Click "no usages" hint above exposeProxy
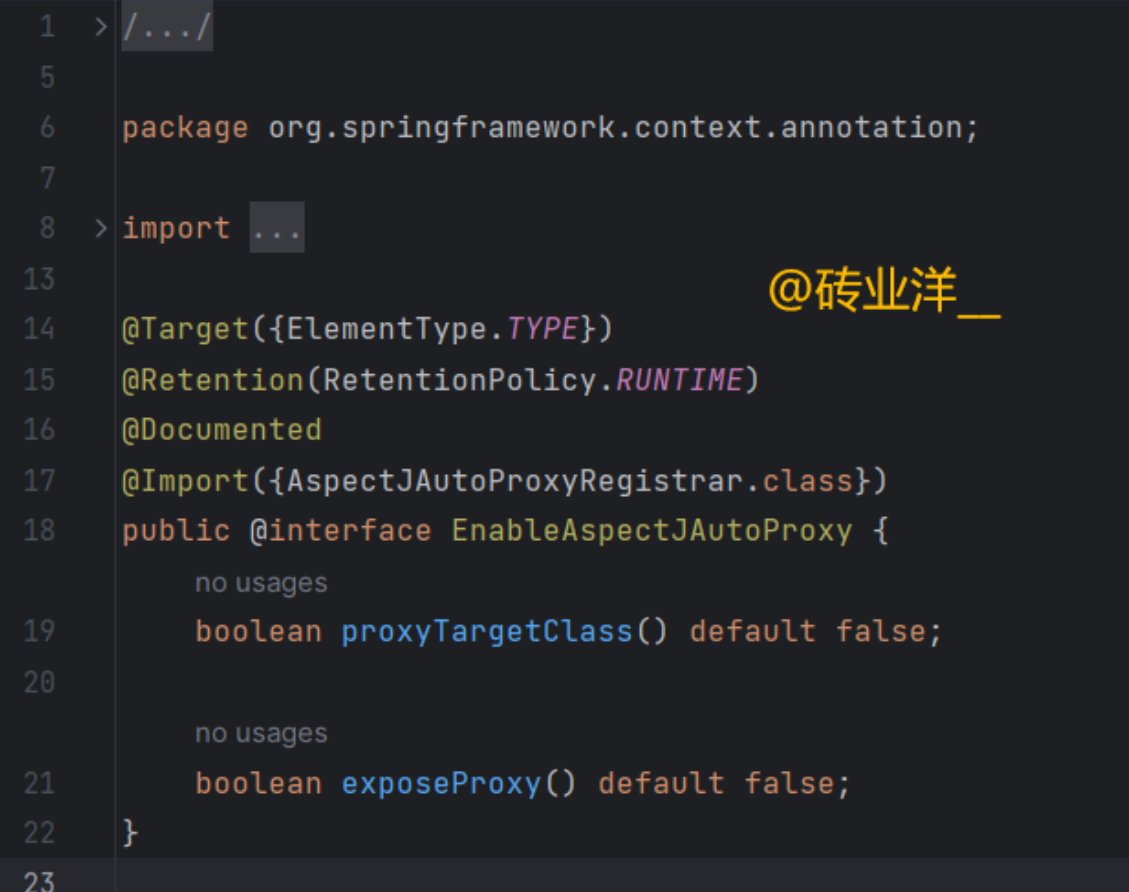The height and width of the screenshot is (892, 1129). (261, 733)
